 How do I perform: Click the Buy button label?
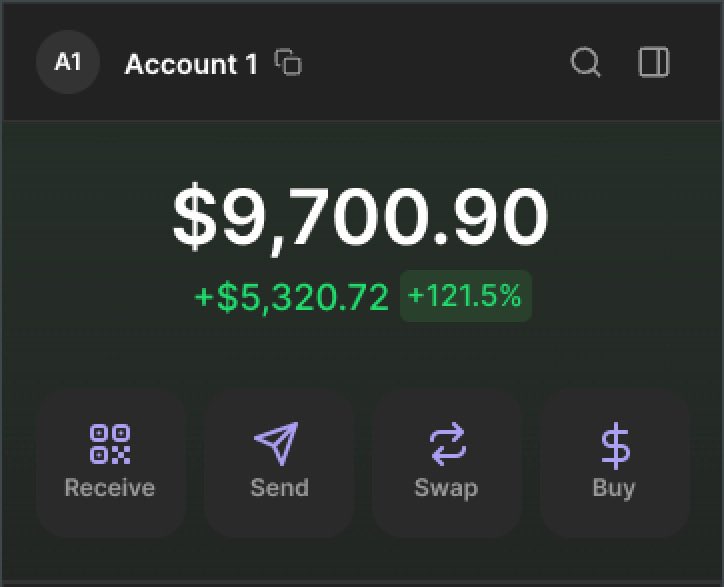[x=614, y=489]
